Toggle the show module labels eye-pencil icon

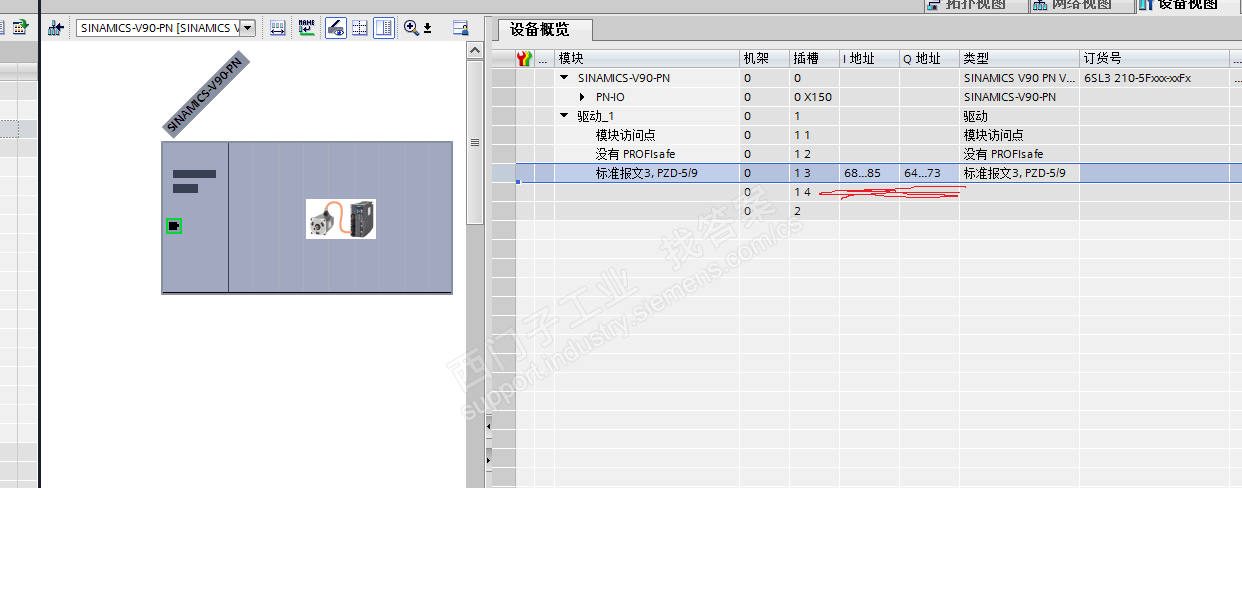[336, 28]
